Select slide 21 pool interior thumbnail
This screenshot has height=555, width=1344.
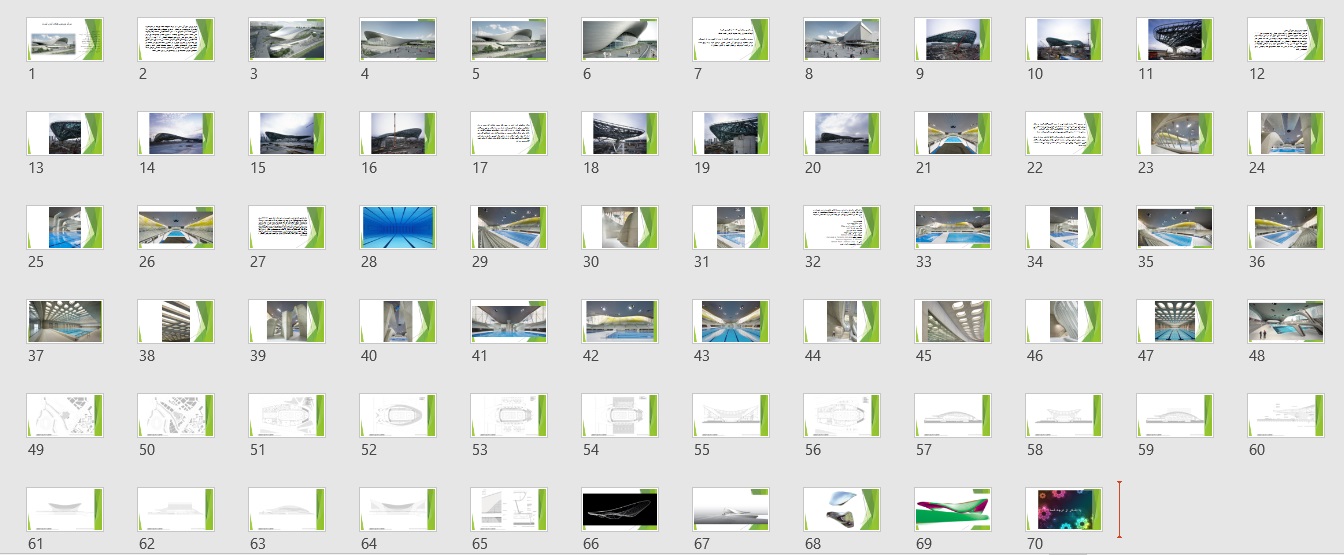click(x=953, y=134)
